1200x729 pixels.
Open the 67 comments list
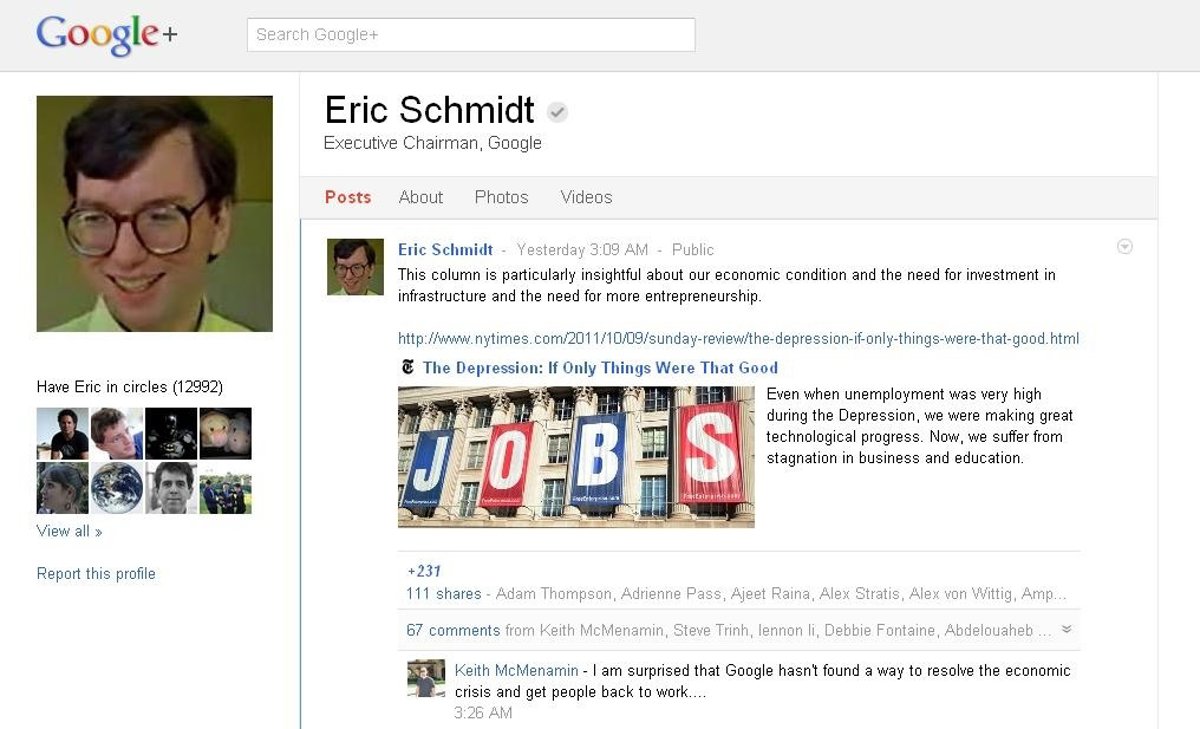[453, 630]
